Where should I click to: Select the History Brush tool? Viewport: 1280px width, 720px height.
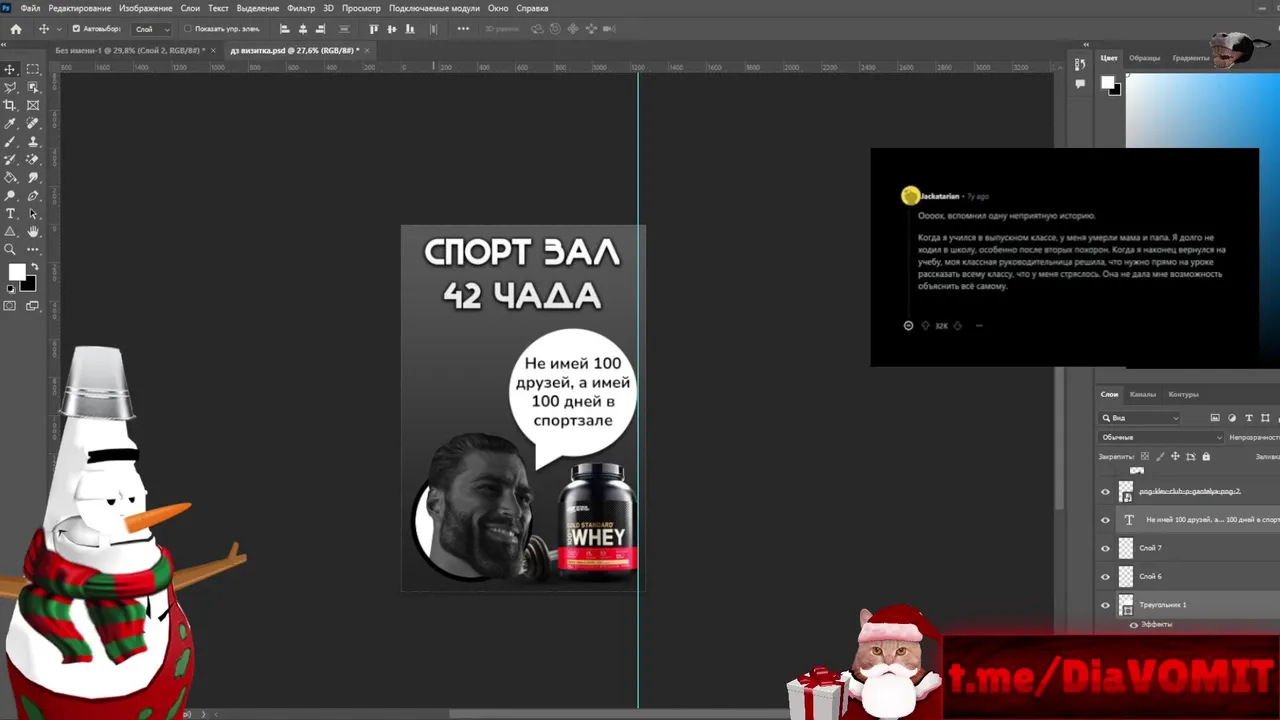pyautogui.click(x=10, y=159)
